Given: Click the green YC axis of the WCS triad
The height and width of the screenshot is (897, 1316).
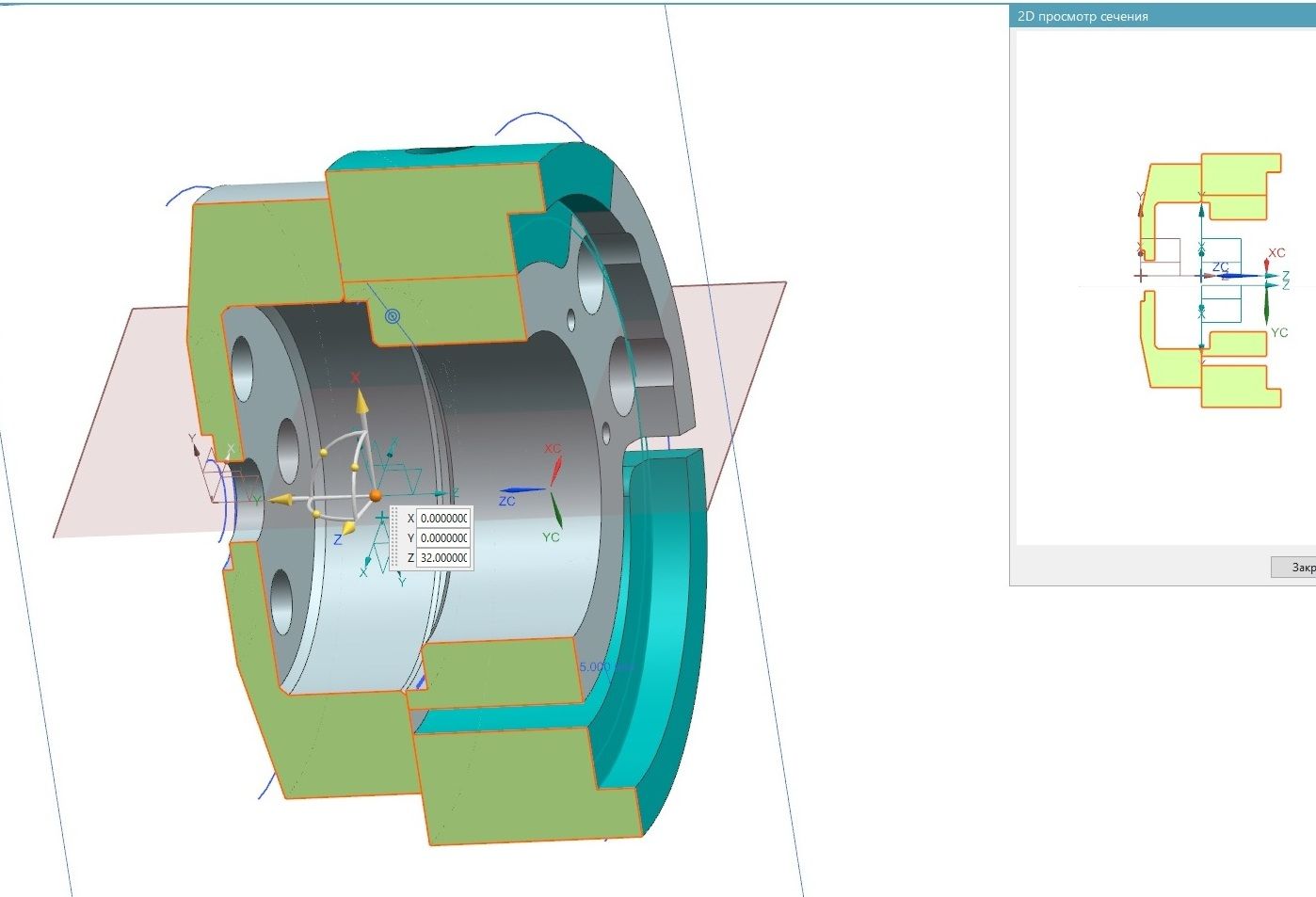Looking at the screenshot, I should [555, 512].
